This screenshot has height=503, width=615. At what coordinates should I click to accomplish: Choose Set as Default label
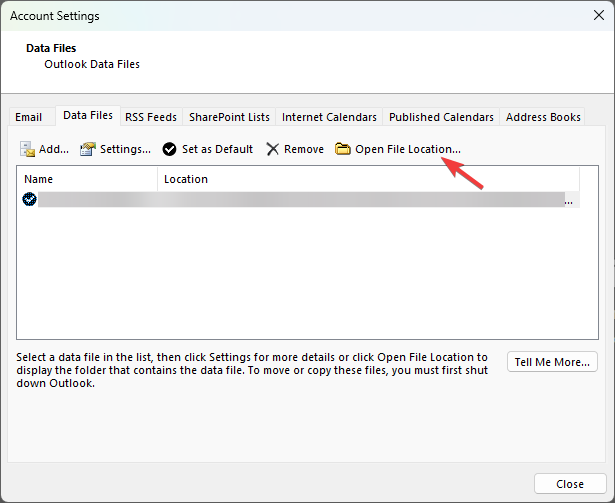point(217,149)
